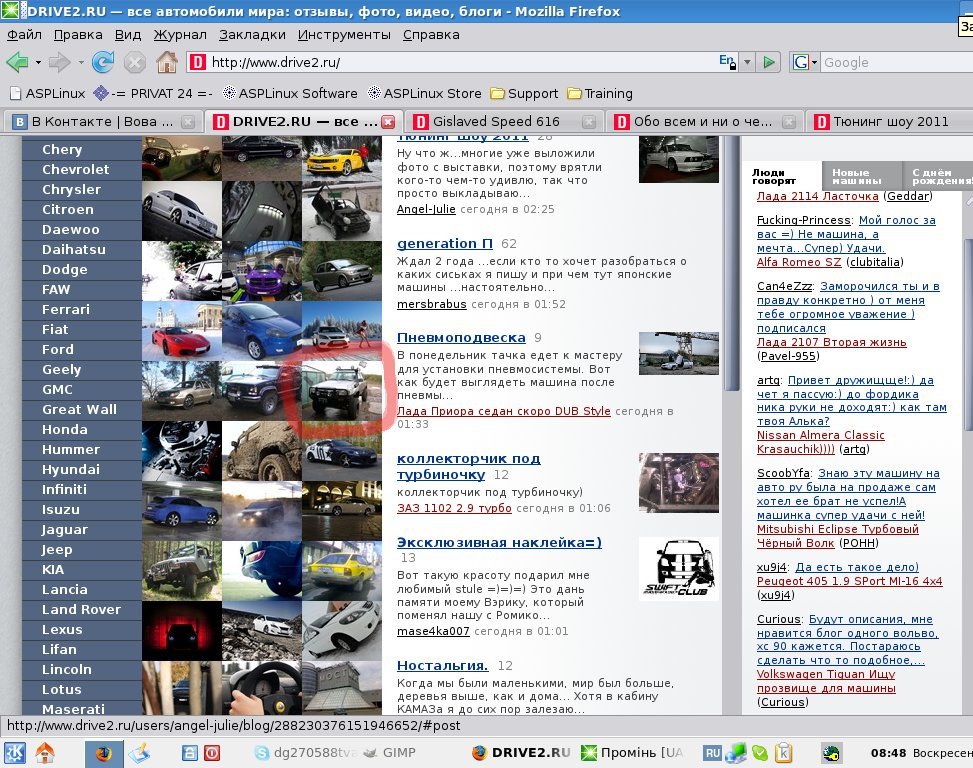Open the Инструменты menu
This screenshot has height=768, width=973.
coord(344,35)
